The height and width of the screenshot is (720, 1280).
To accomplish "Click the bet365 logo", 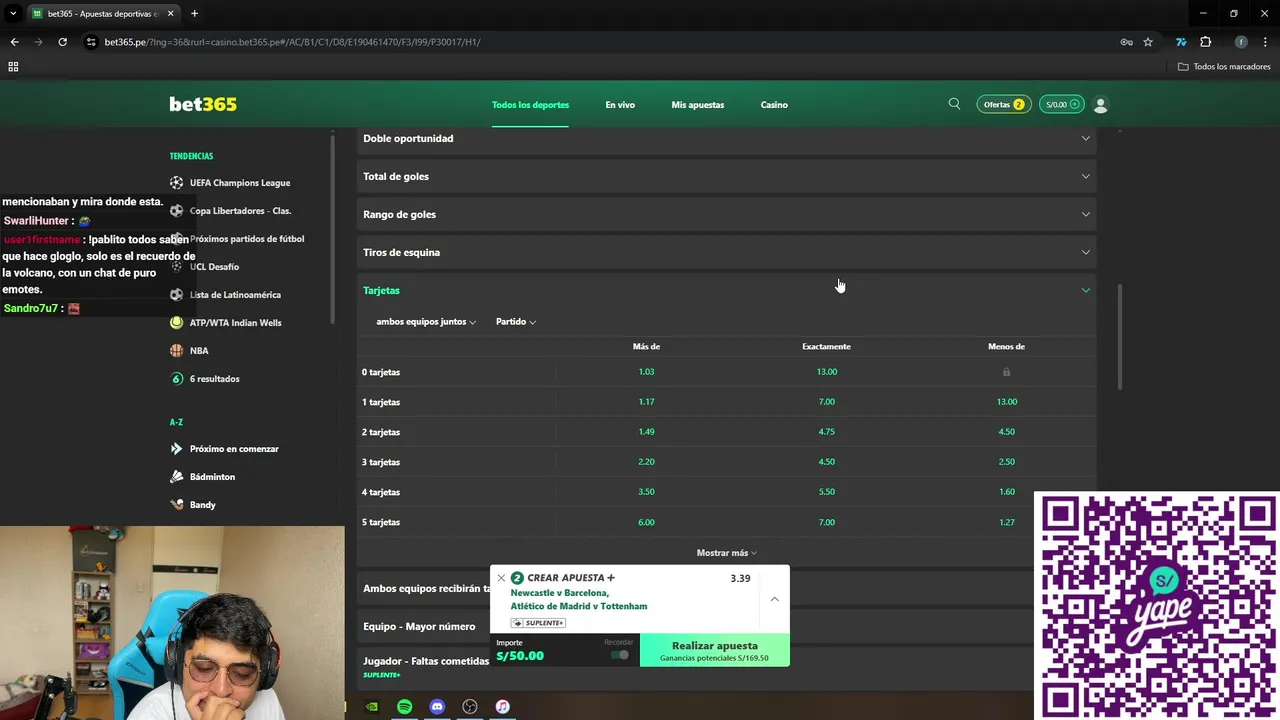I will [x=203, y=104].
